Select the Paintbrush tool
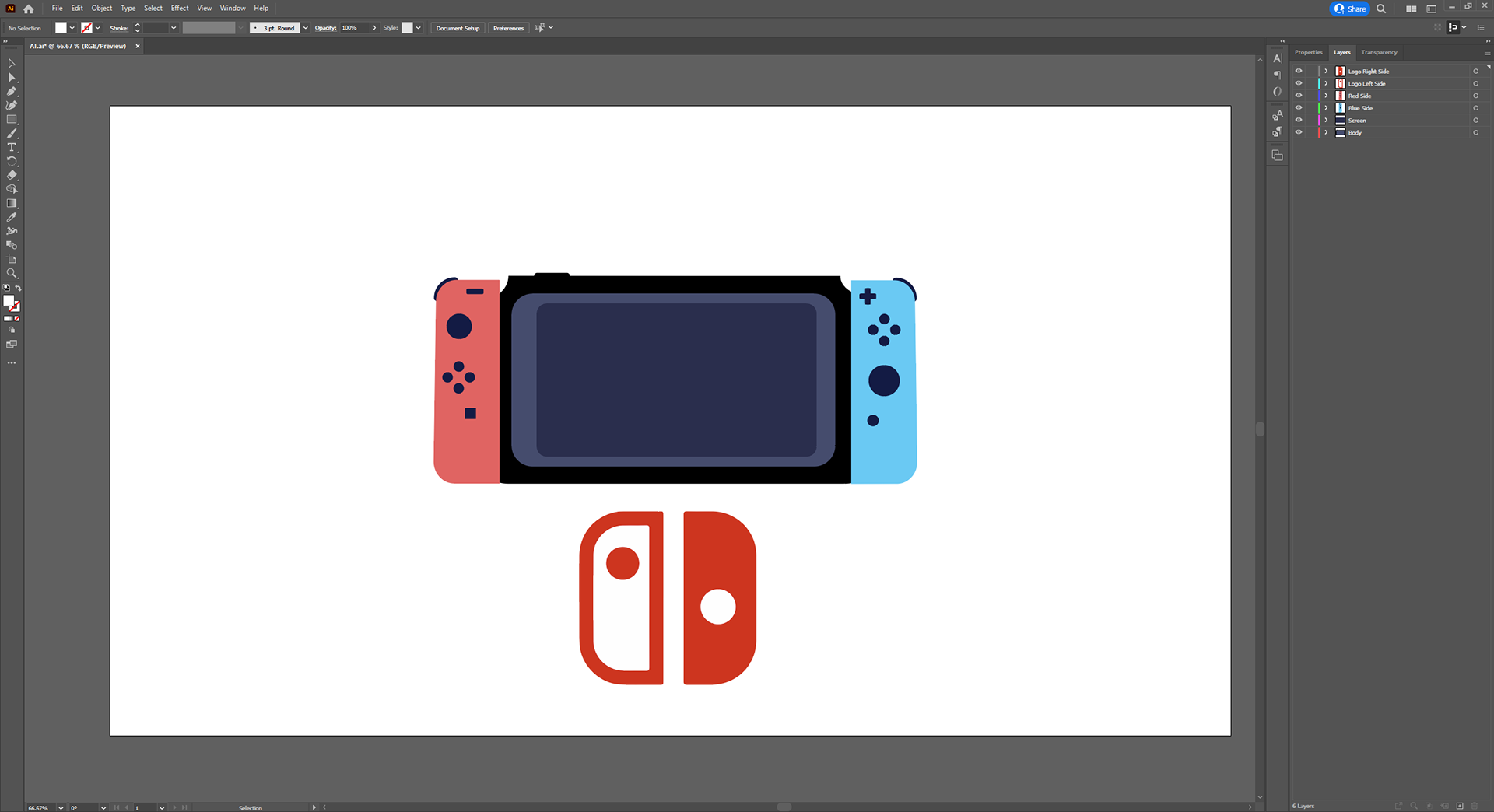This screenshot has width=1494, height=812. point(12,134)
